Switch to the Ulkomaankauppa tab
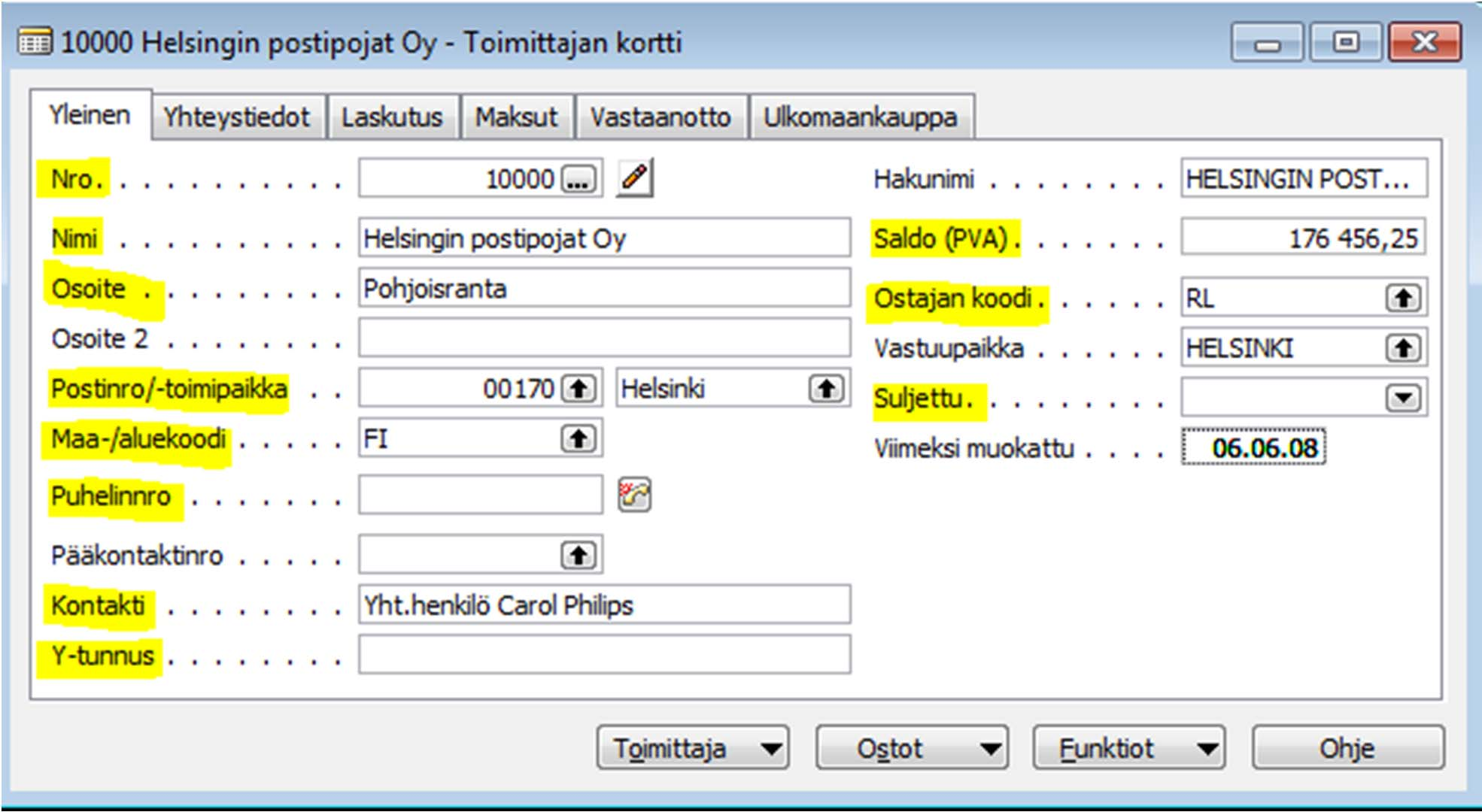Viewport: 1482px width, 812px height. pos(861,117)
